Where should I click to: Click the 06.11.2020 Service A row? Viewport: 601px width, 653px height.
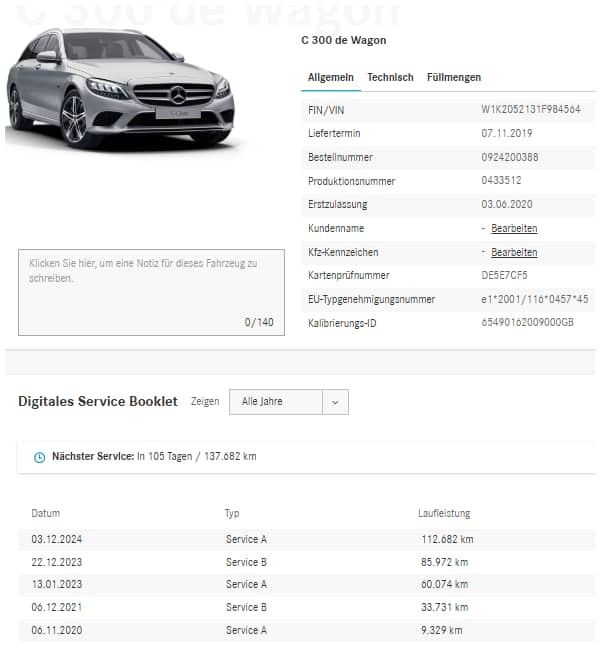click(x=300, y=631)
